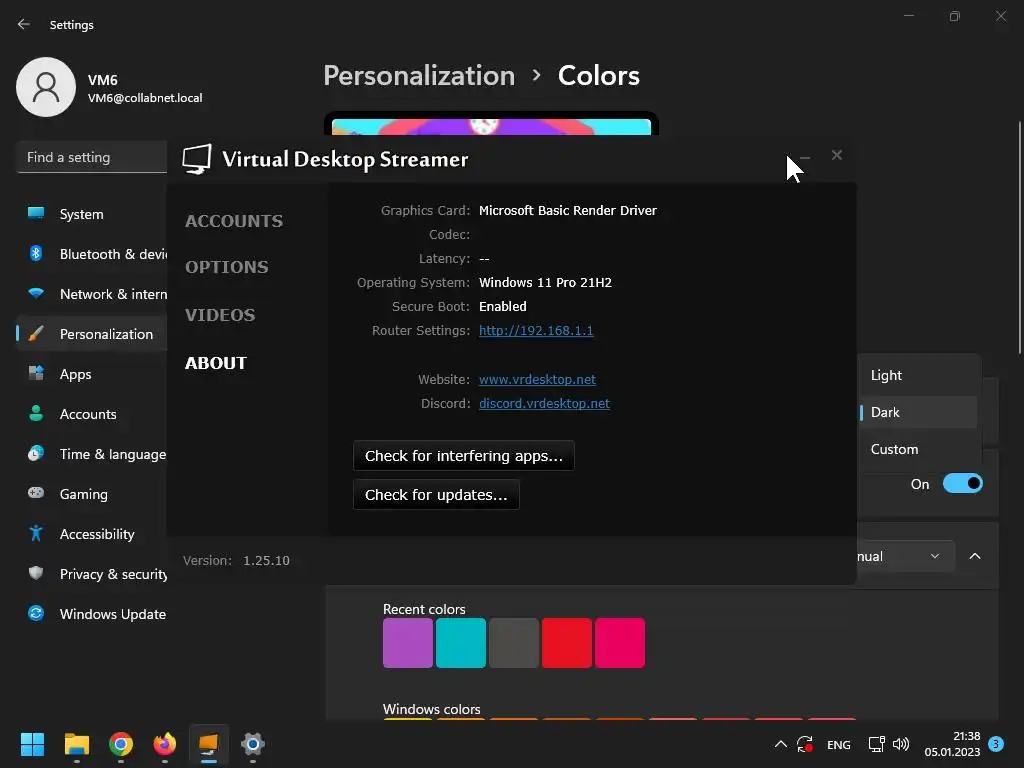
Task: Click the Personalization breadcrumb heading
Action: [x=419, y=76]
